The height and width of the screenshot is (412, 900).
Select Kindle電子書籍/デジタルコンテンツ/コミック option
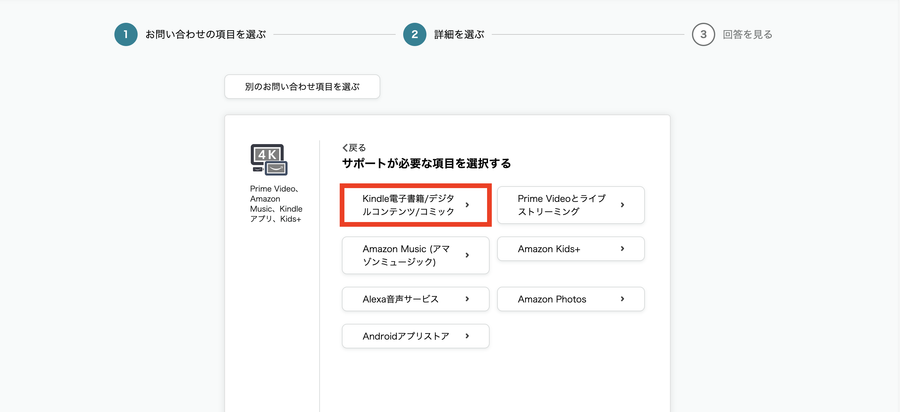point(416,205)
